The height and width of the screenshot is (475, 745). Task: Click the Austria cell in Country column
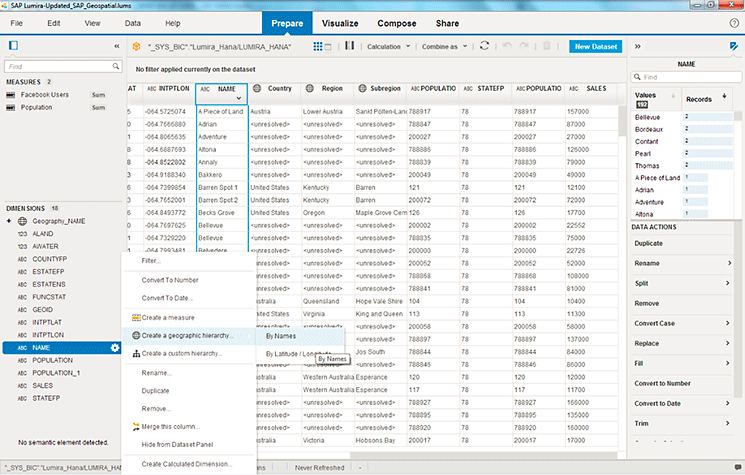tap(260, 112)
